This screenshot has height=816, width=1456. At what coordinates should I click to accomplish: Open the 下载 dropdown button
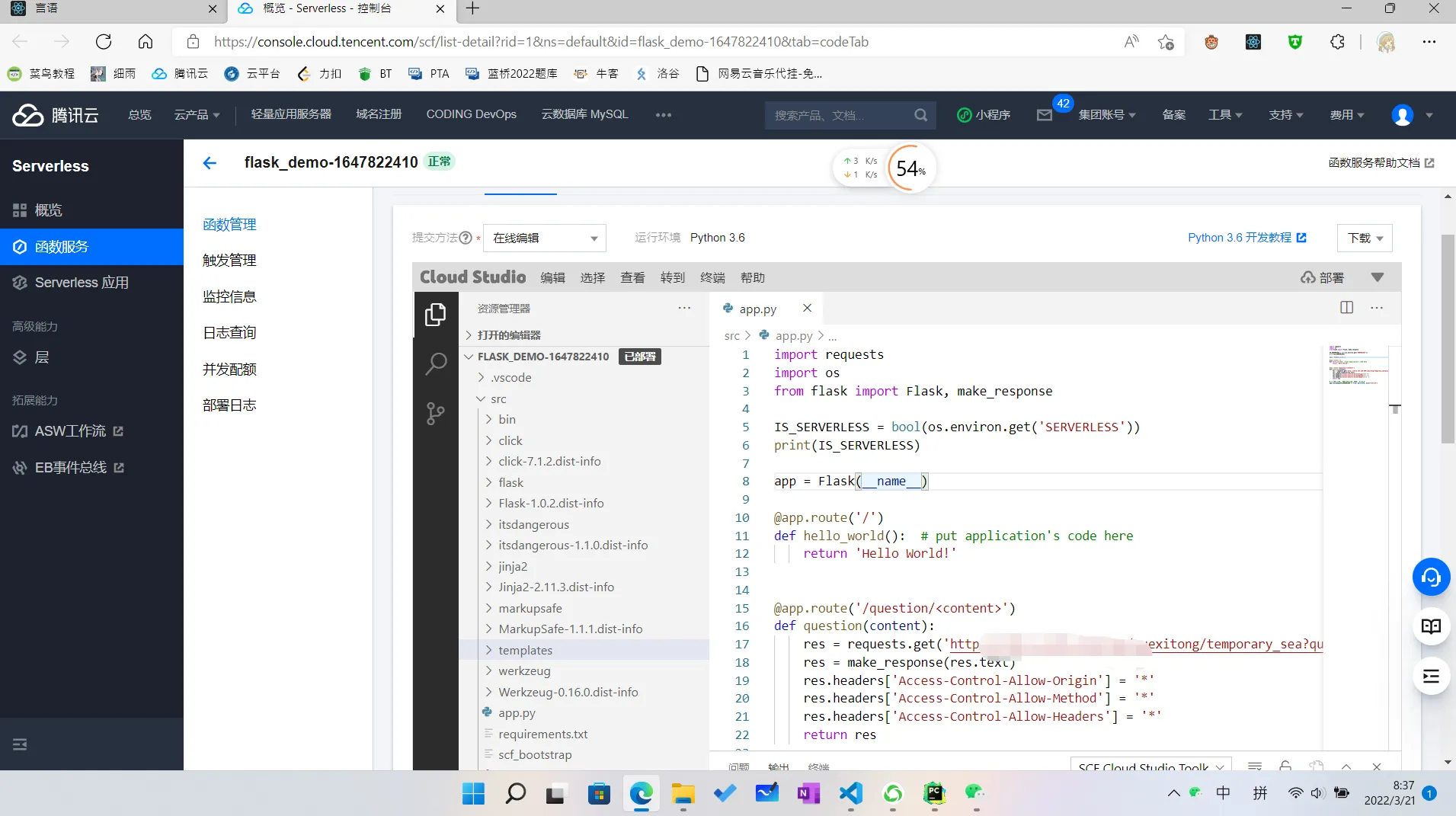[1365, 238]
